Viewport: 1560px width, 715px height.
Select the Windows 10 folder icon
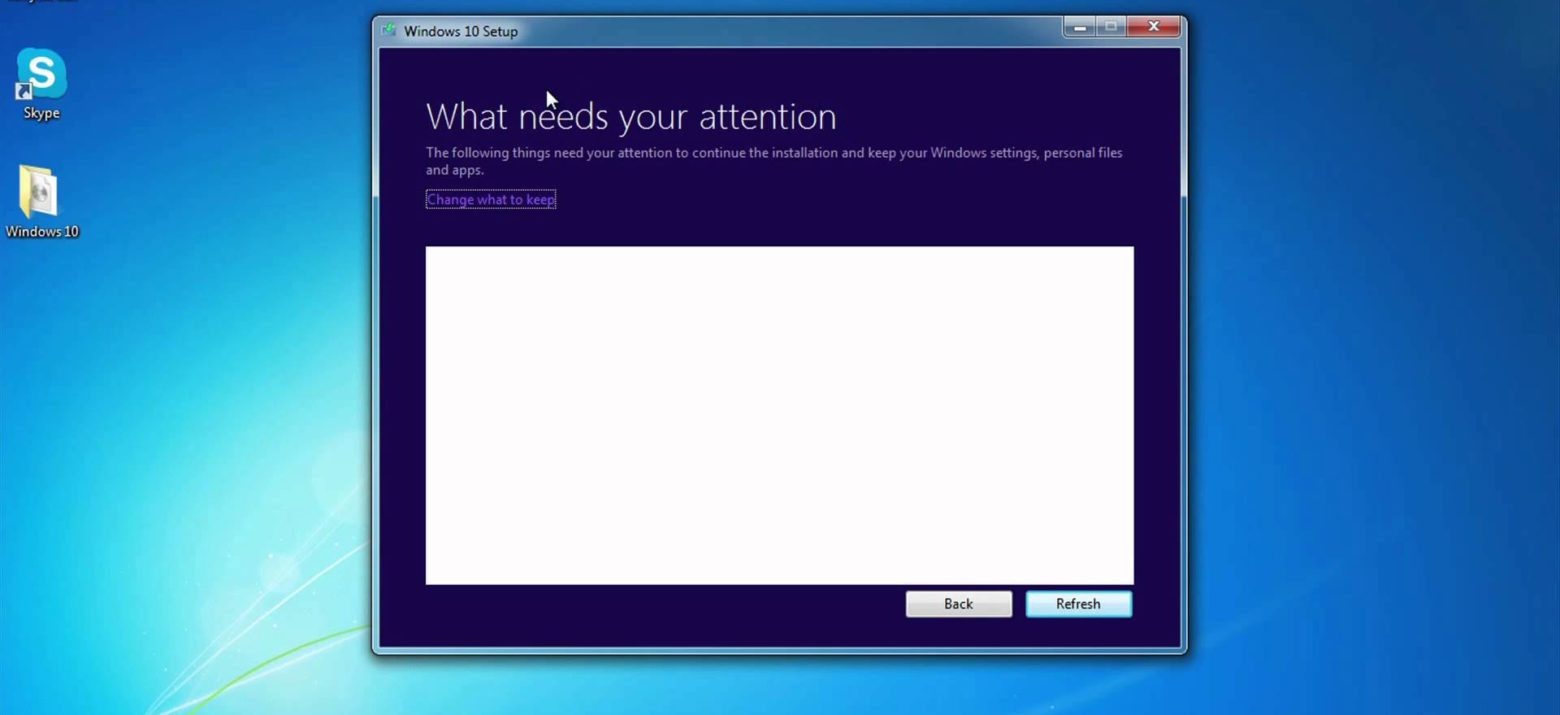(x=39, y=191)
